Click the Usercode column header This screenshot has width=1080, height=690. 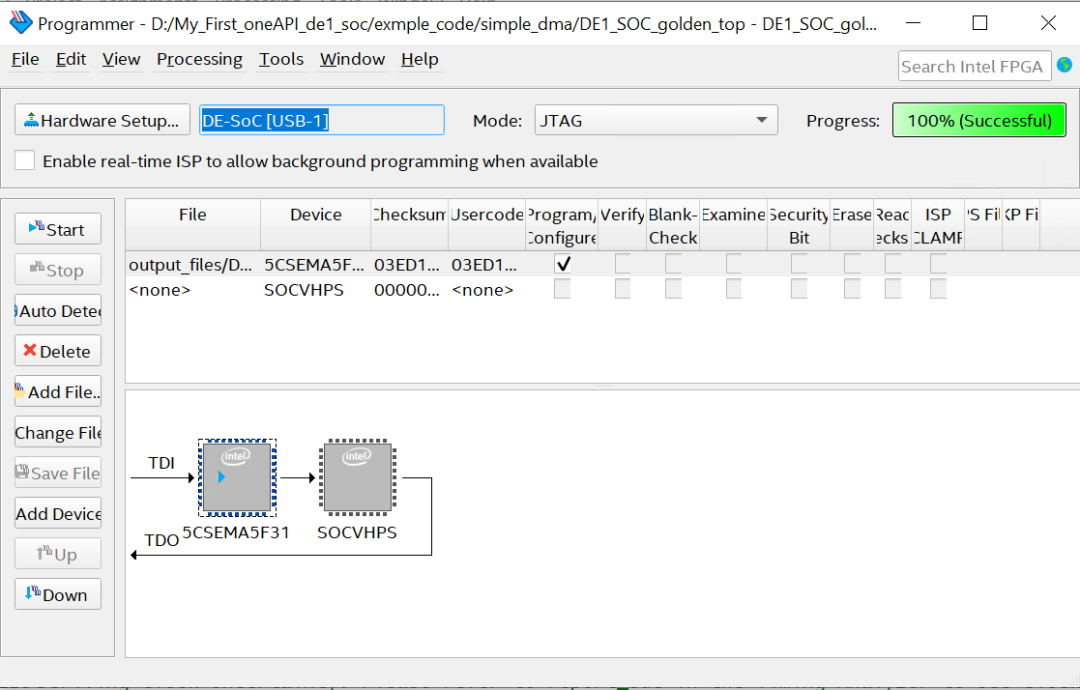(x=487, y=225)
